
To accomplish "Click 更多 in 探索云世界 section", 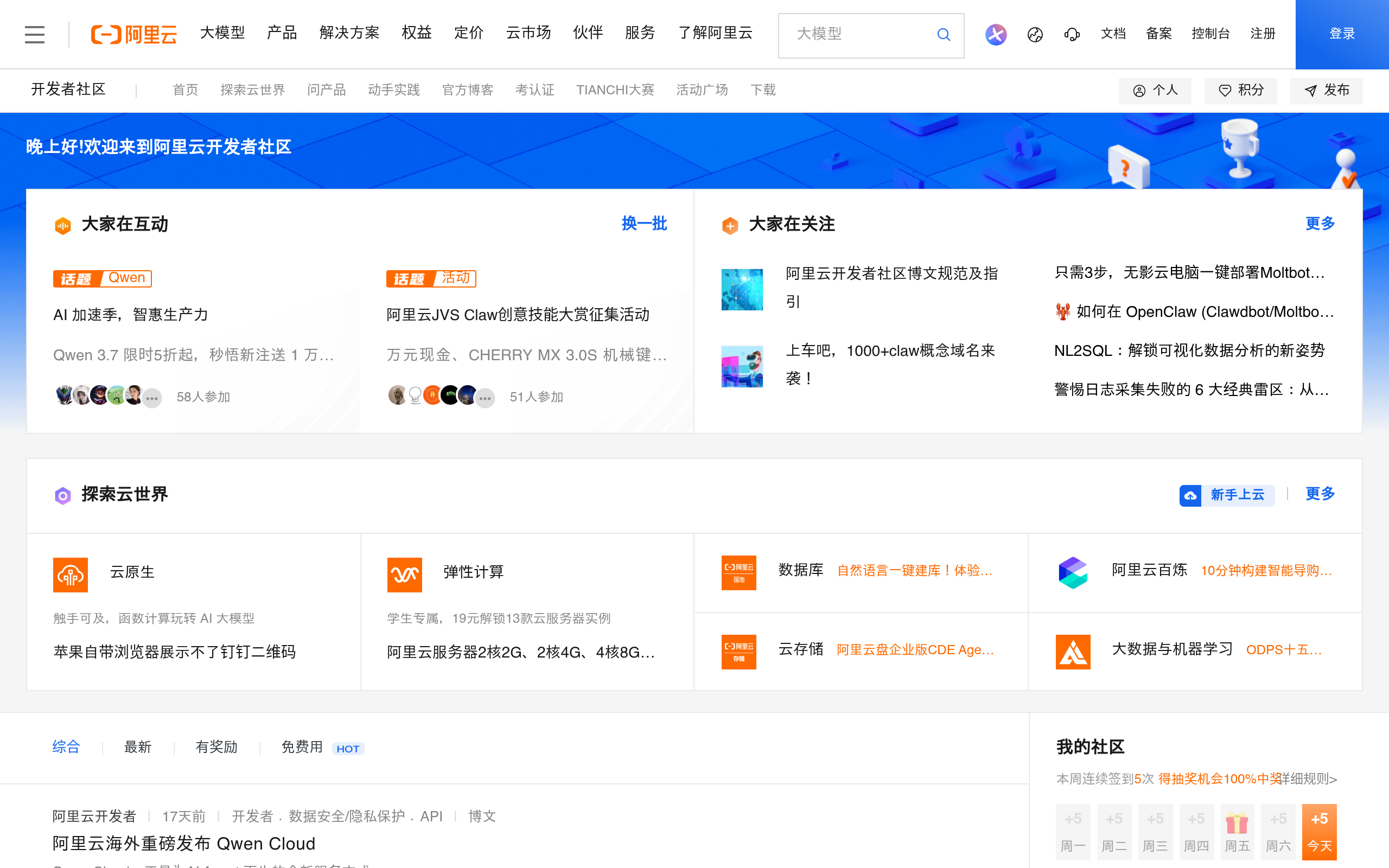I will [x=1320, y=494].
